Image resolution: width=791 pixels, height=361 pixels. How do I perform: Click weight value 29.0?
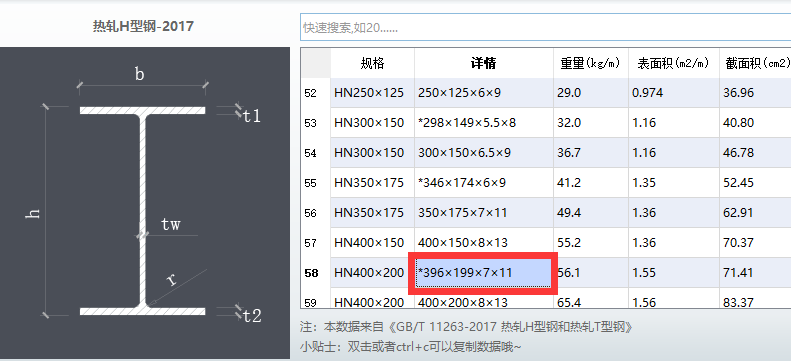coord(591,93)
